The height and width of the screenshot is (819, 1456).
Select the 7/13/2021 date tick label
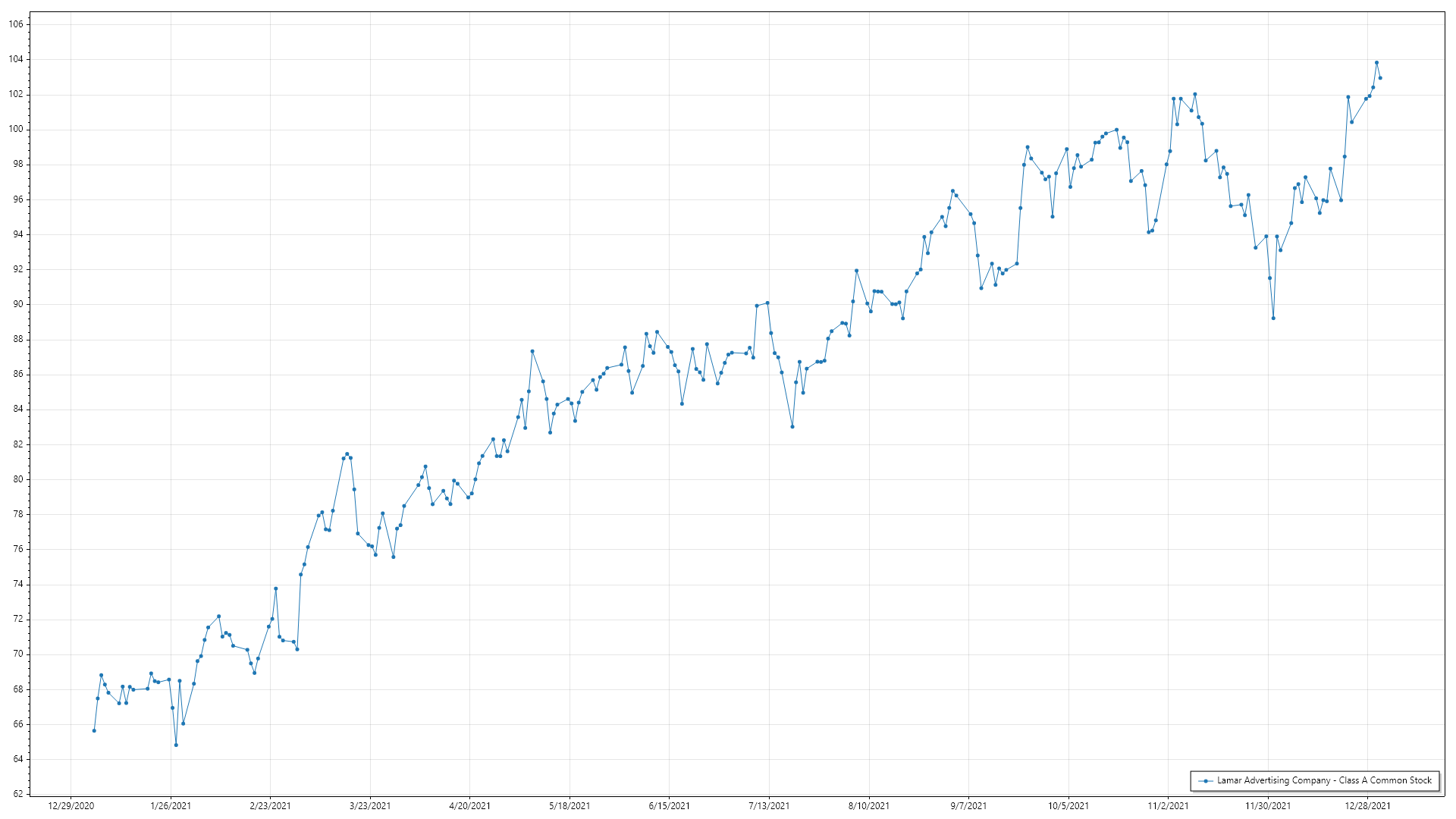769,805
